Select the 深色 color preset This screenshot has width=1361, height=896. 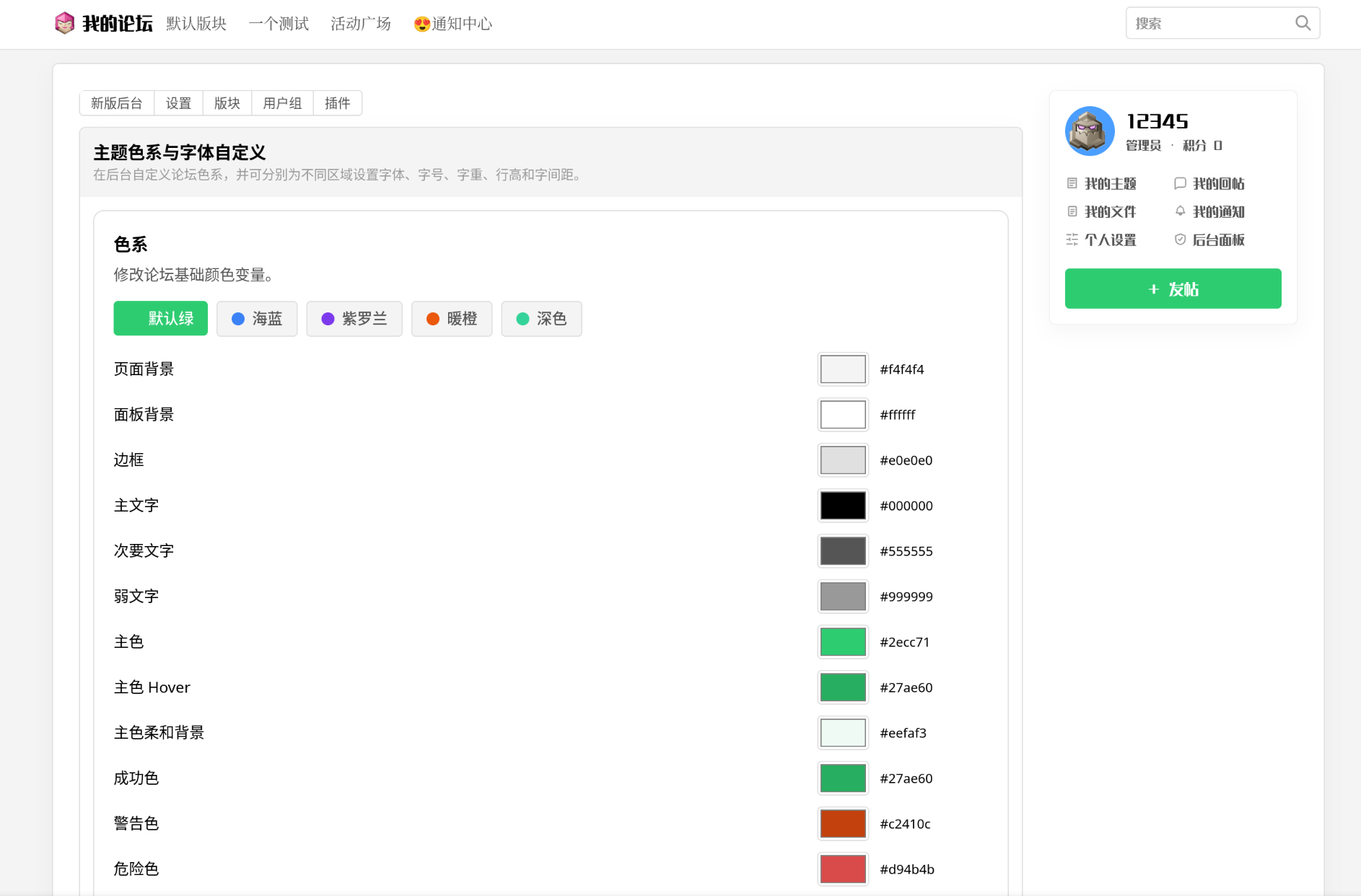tap(541, 318)
